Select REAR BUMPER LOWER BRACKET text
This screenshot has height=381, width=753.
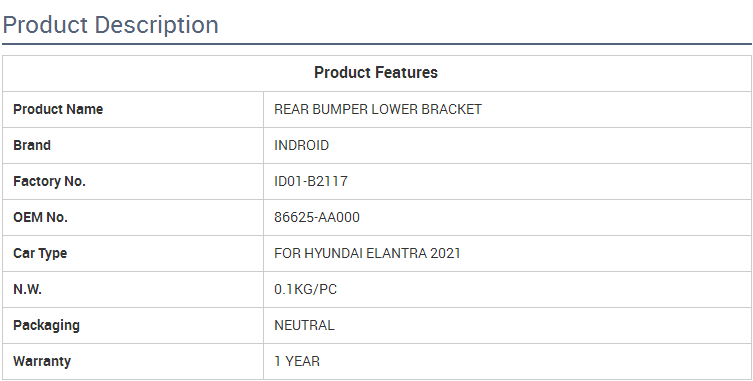(378, 109)
